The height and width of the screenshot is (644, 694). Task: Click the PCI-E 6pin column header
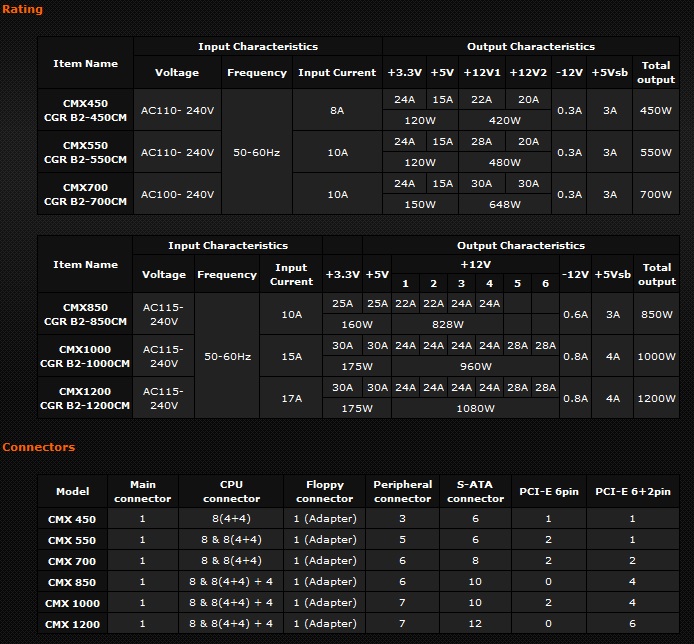549,491
